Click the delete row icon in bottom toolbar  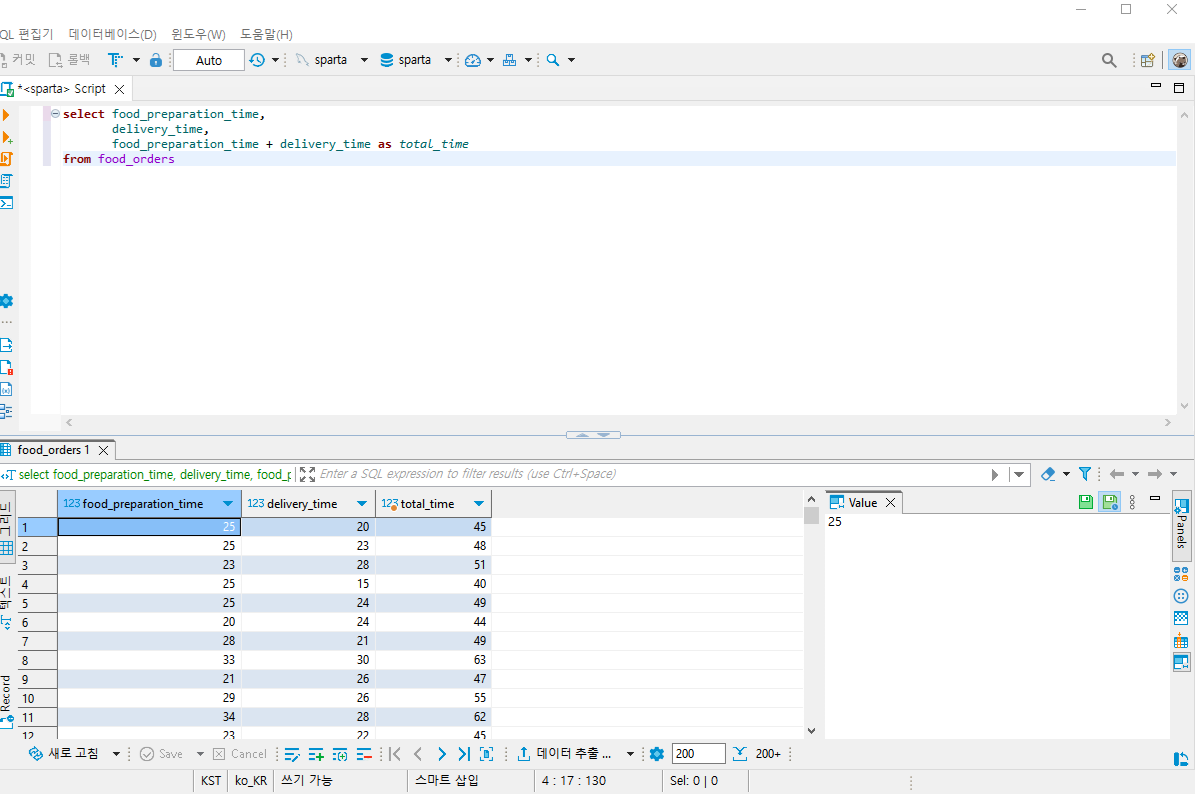point(364,754)
